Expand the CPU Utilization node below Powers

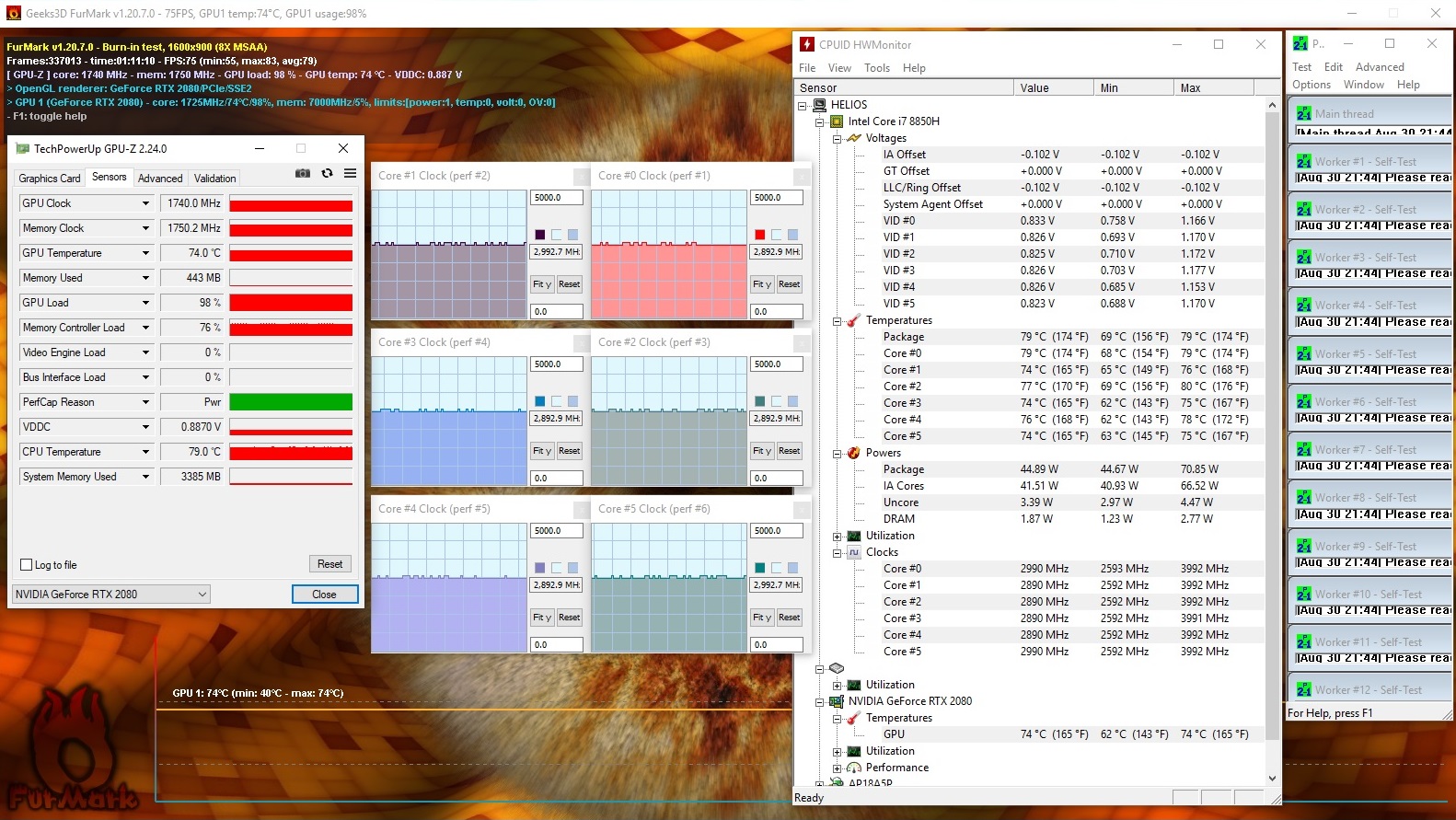click(x=837, y=536)
